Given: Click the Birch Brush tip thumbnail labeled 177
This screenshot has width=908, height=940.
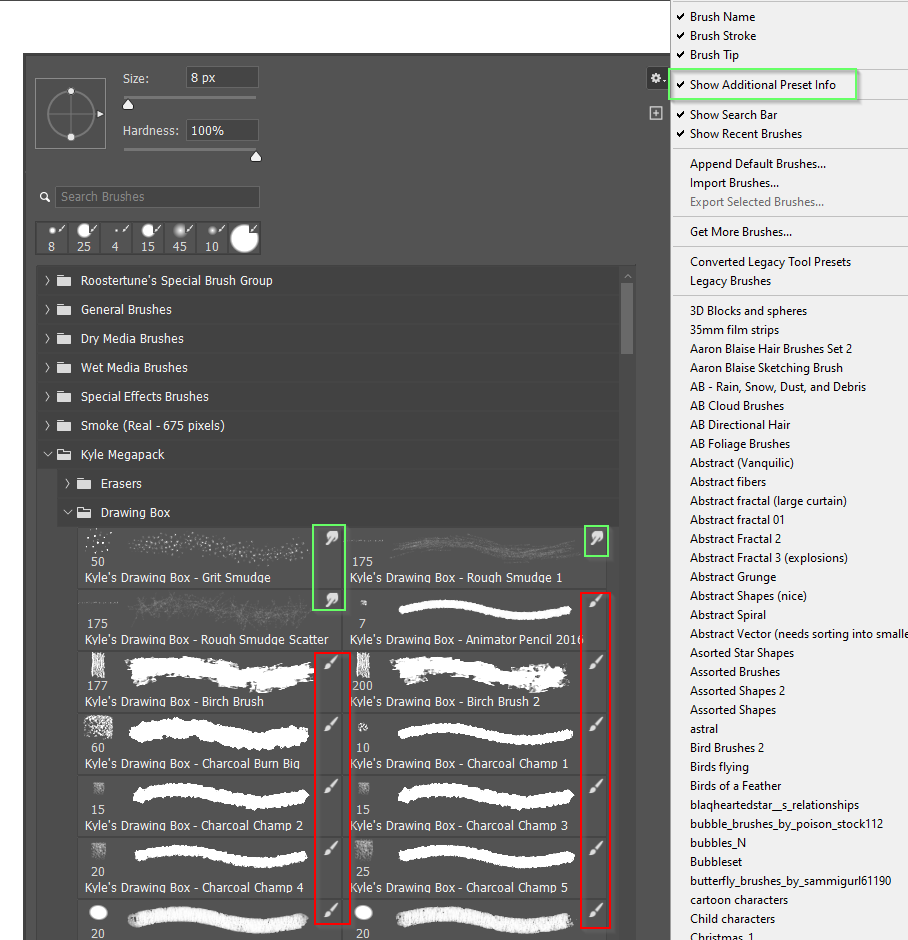Looking at the screenshot, I should (x=98, y=665).
